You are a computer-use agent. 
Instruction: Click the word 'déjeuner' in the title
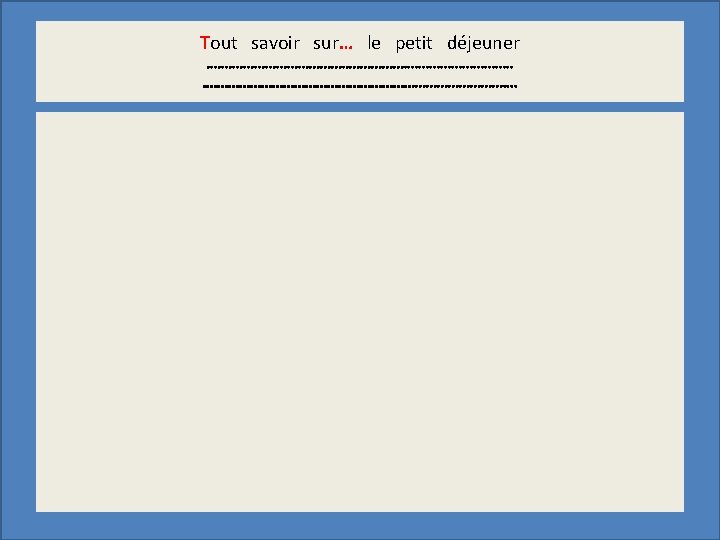(x=483, y=44)
